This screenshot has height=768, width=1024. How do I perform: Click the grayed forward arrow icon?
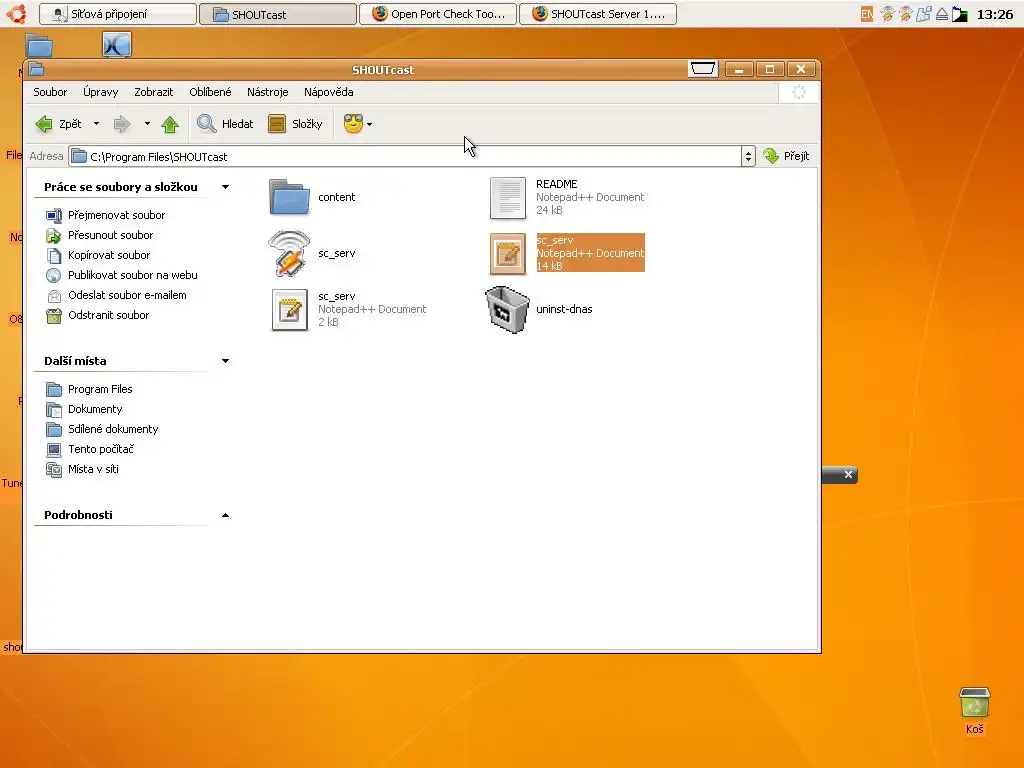tap(121, 124)
